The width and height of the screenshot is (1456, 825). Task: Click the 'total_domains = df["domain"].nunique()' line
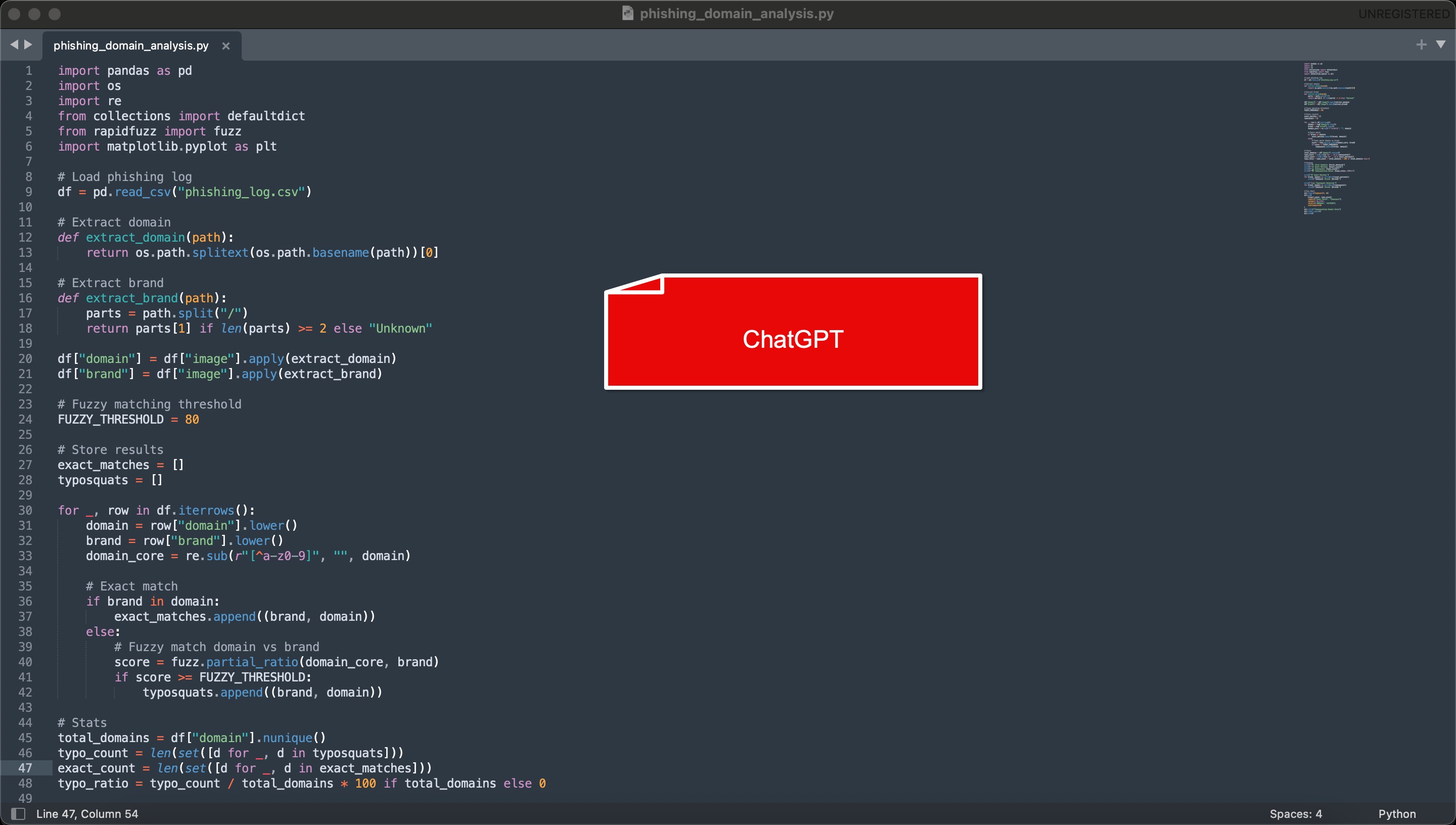[x=192, y=738]
